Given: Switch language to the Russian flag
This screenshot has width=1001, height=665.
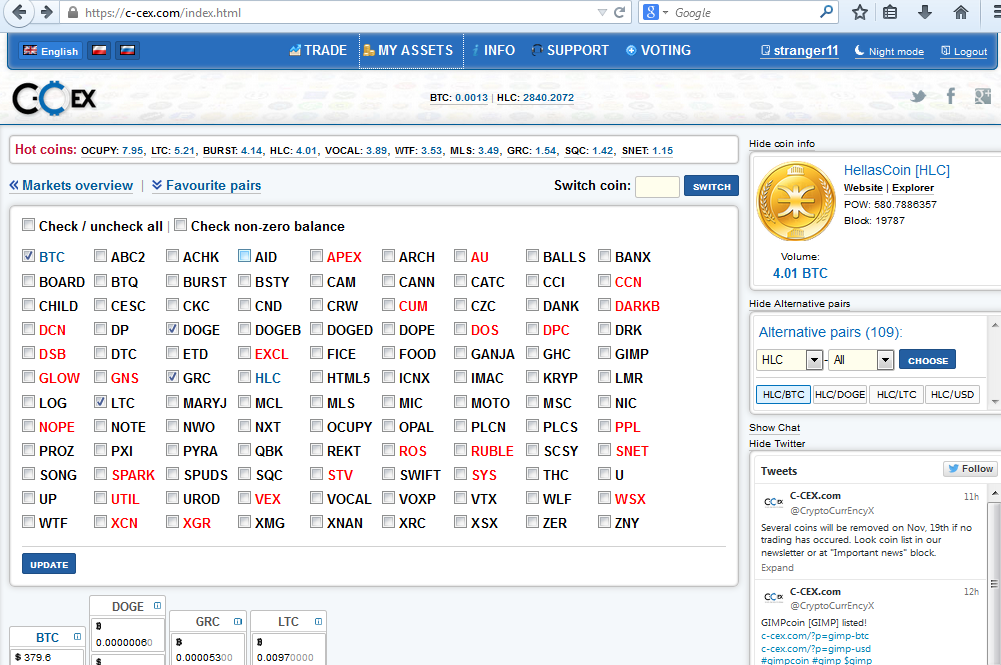Looking at the screenshot, I should 127,50.
